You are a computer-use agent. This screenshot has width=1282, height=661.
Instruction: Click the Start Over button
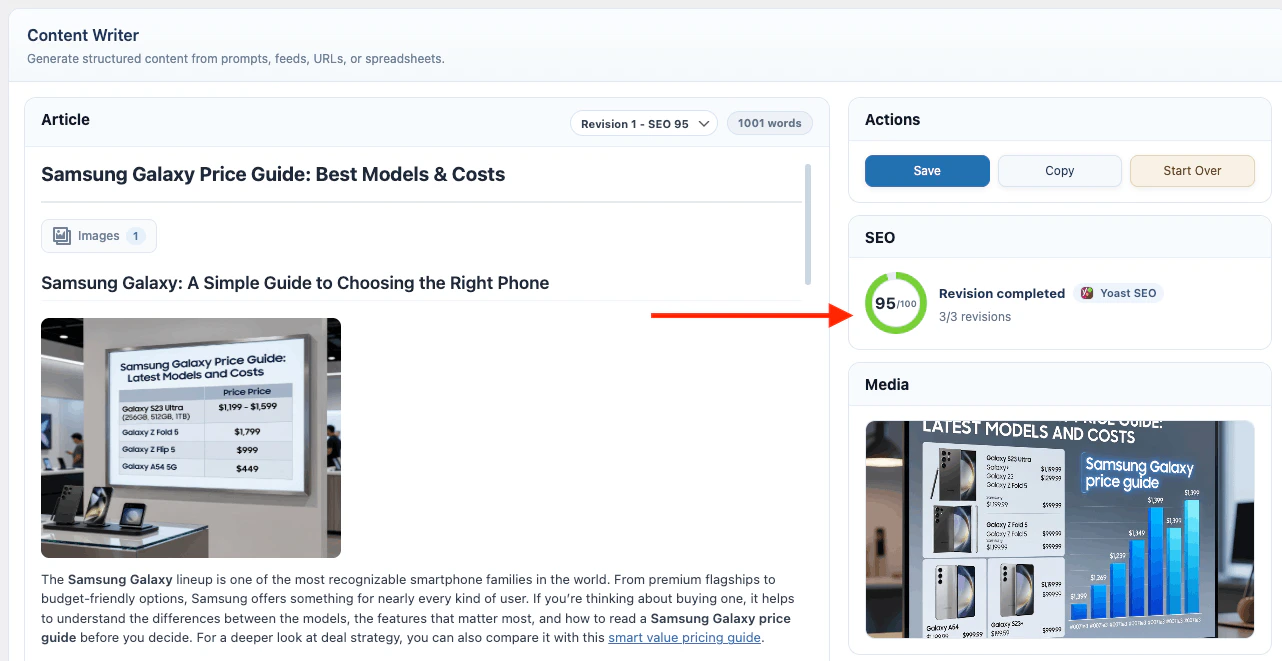pos(1192,171)
